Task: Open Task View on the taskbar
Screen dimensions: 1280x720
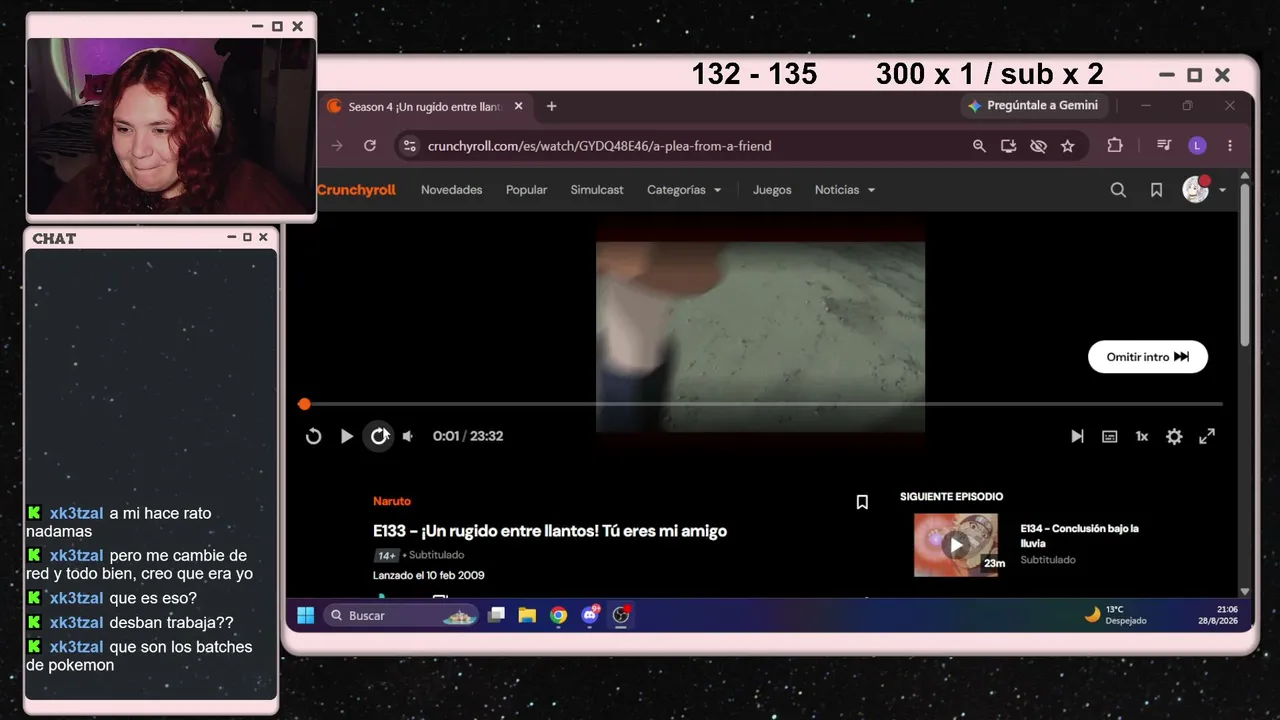Action: [x=496, y=615]
